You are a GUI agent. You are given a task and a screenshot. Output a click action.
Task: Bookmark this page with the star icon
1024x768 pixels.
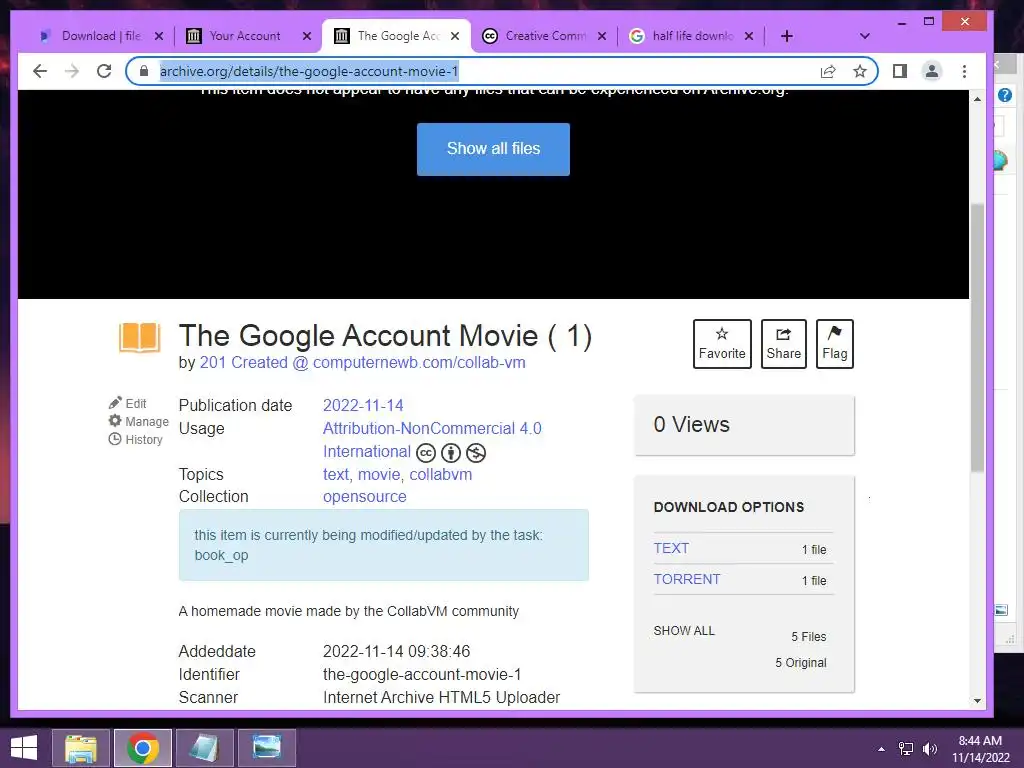(x=860, y=71)
